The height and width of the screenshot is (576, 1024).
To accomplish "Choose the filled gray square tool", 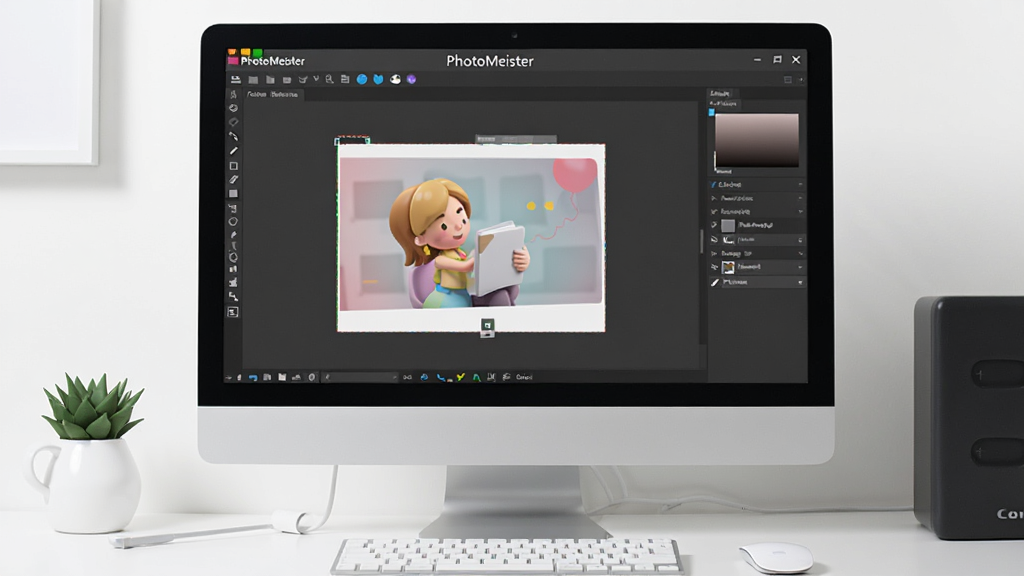I will pyautogui.click(x=233, y=194).
